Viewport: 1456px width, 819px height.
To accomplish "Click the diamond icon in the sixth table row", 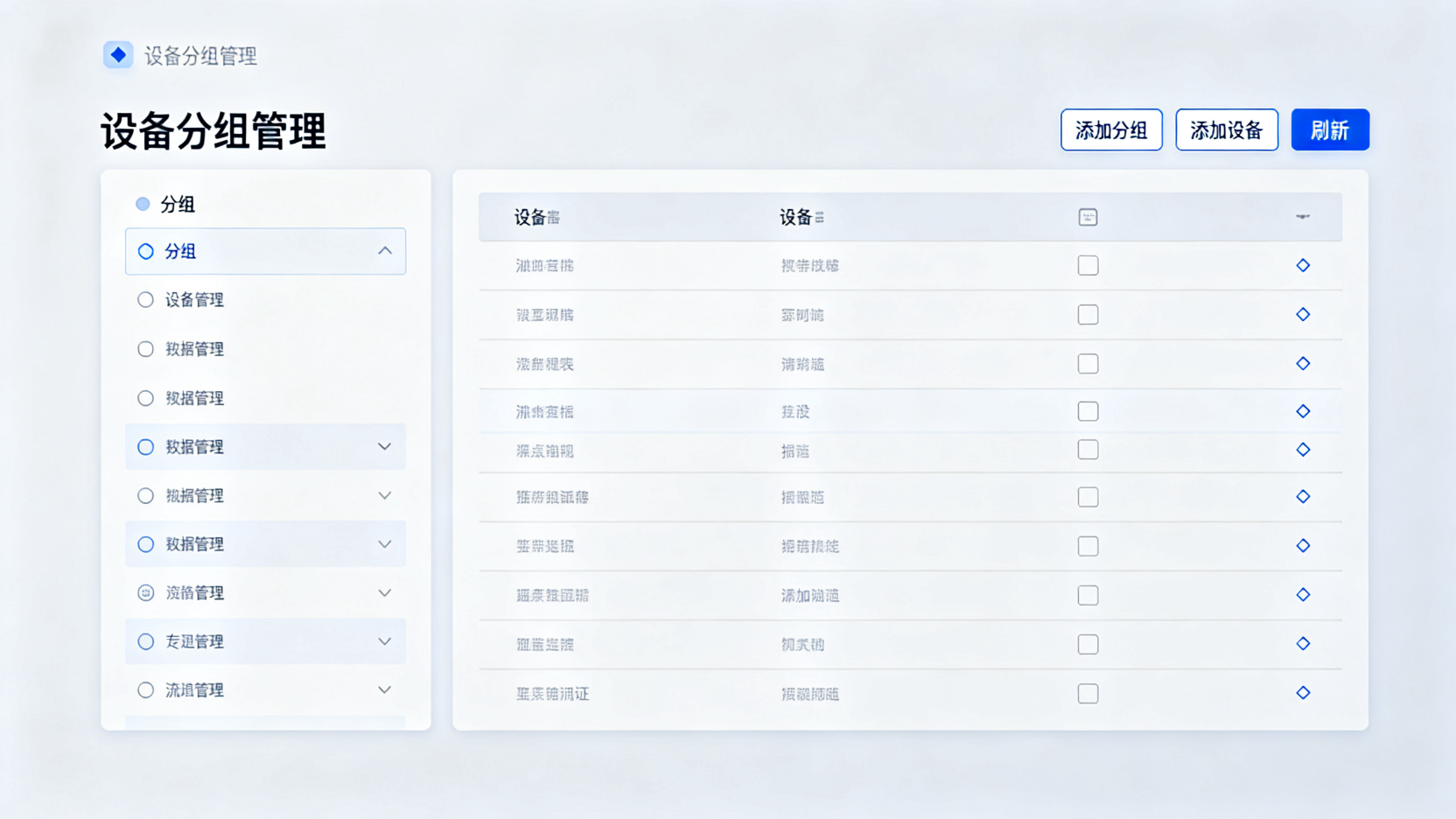I will (x=1303, y=496).
